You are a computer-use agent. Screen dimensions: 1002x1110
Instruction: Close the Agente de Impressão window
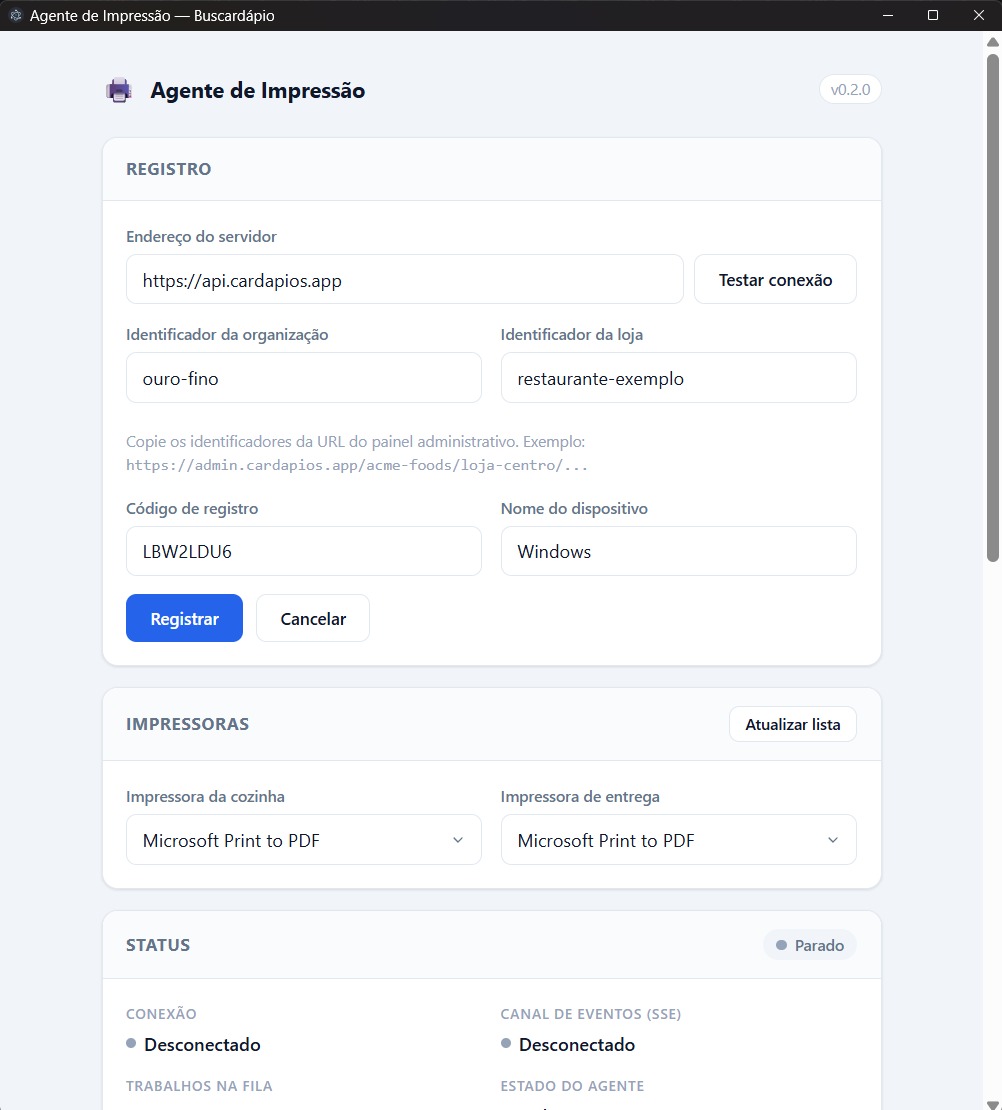(x=979, y=15)
